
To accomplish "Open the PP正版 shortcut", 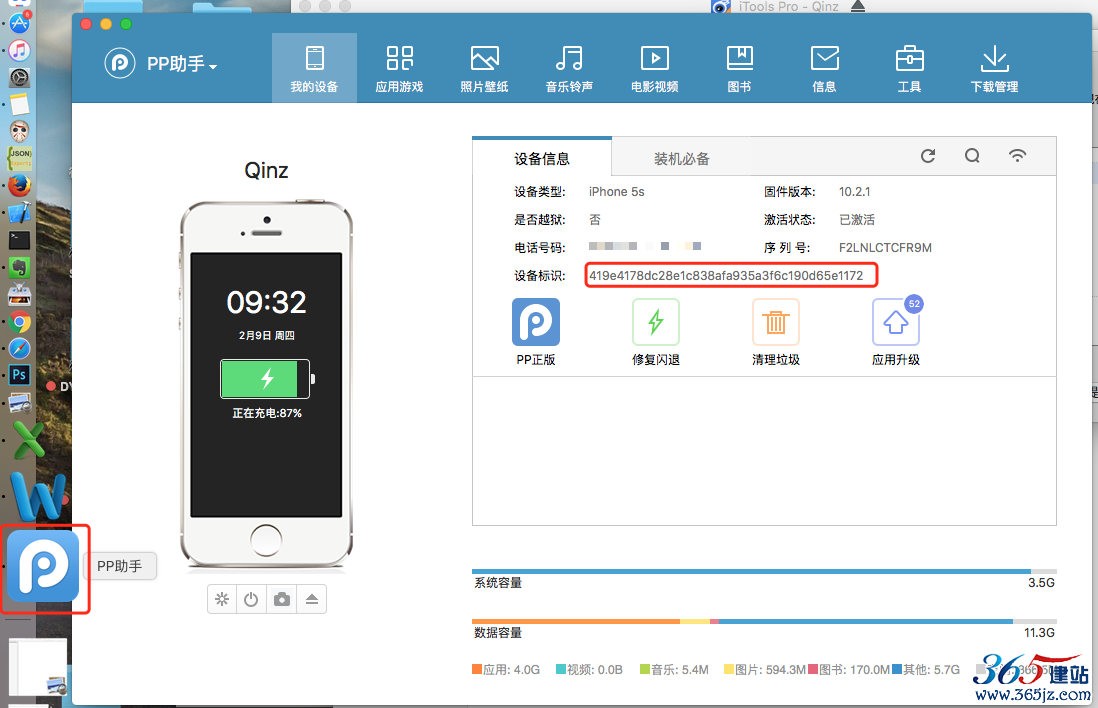I will pyautogui.click(x=536, y=332).
